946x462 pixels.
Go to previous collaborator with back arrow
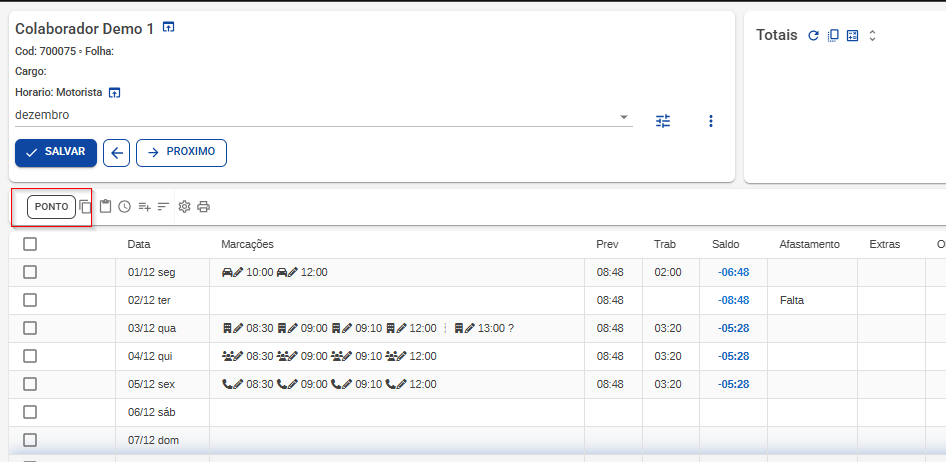(x=116, y=153)
